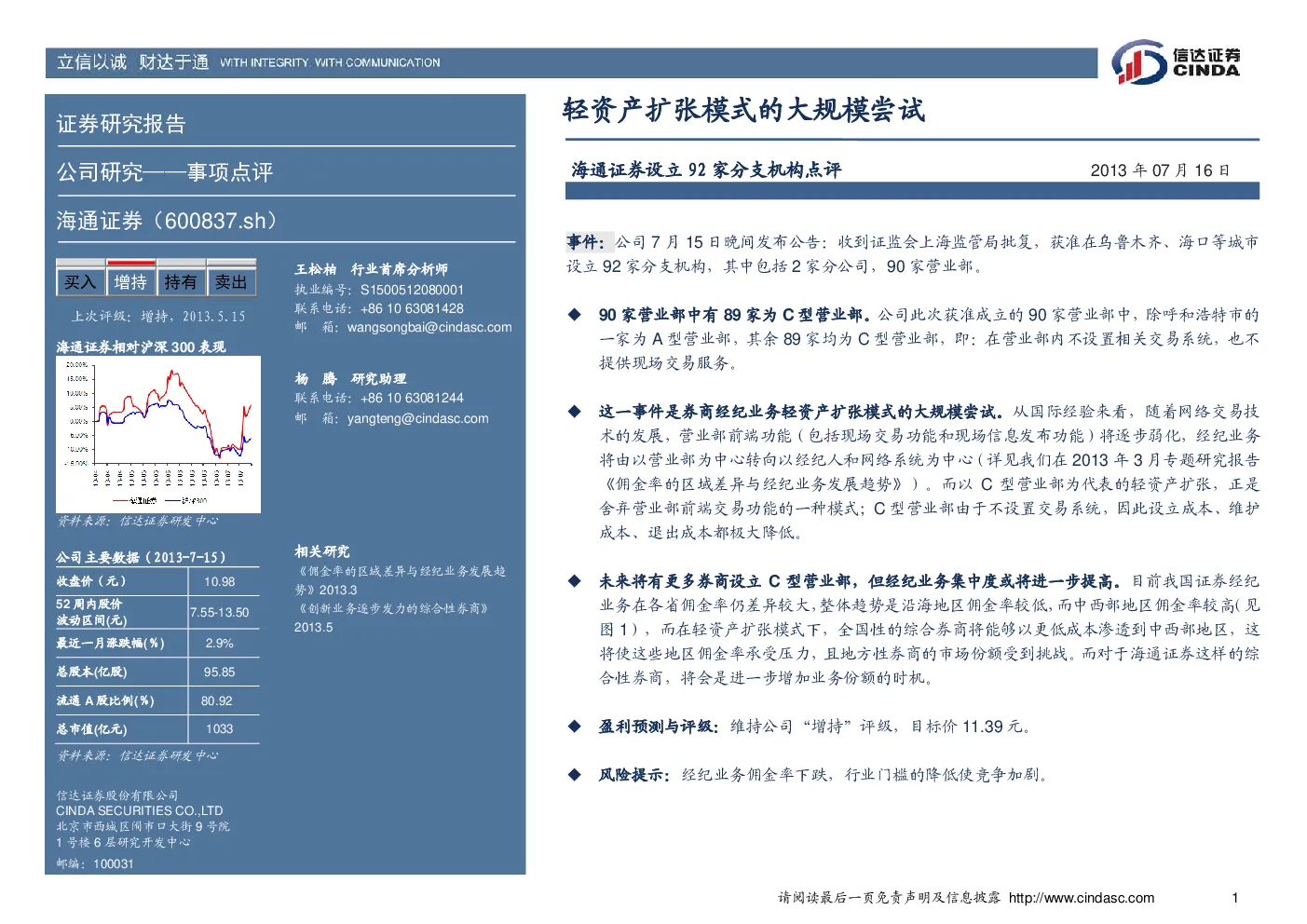Screen dimensions: 1307x924
Task: Click the postal code 邮编：100031
Action: click(x=95, y=863)
